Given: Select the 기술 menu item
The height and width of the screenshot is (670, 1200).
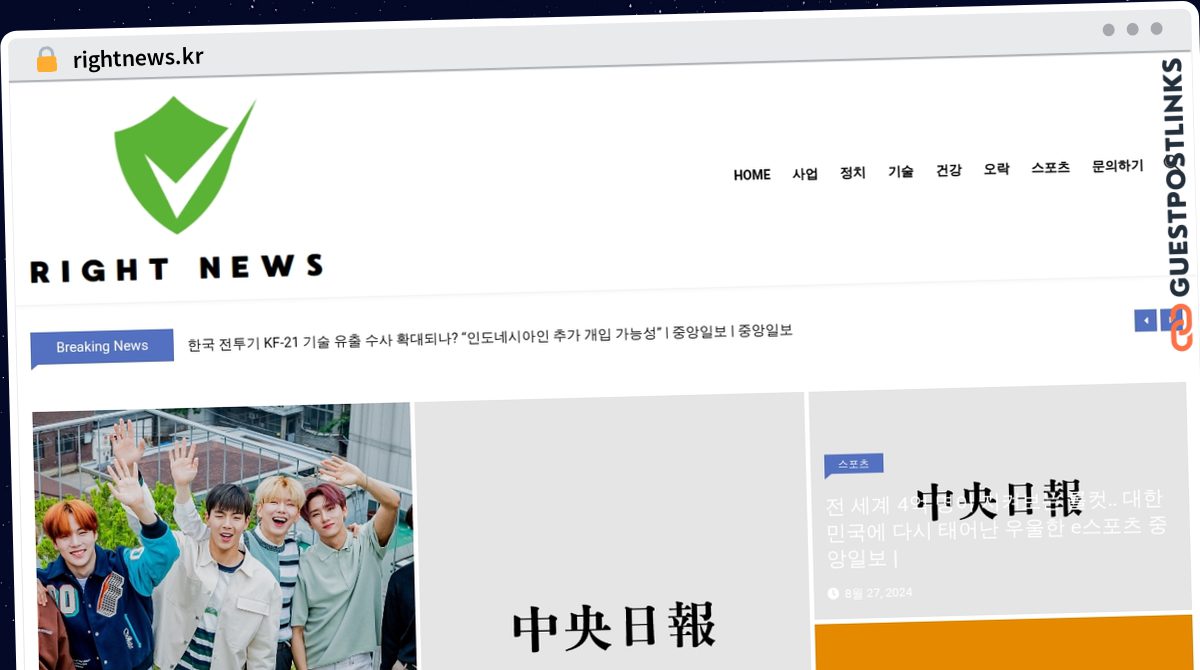Looking at the screenshot, I should tap(901, 171).
